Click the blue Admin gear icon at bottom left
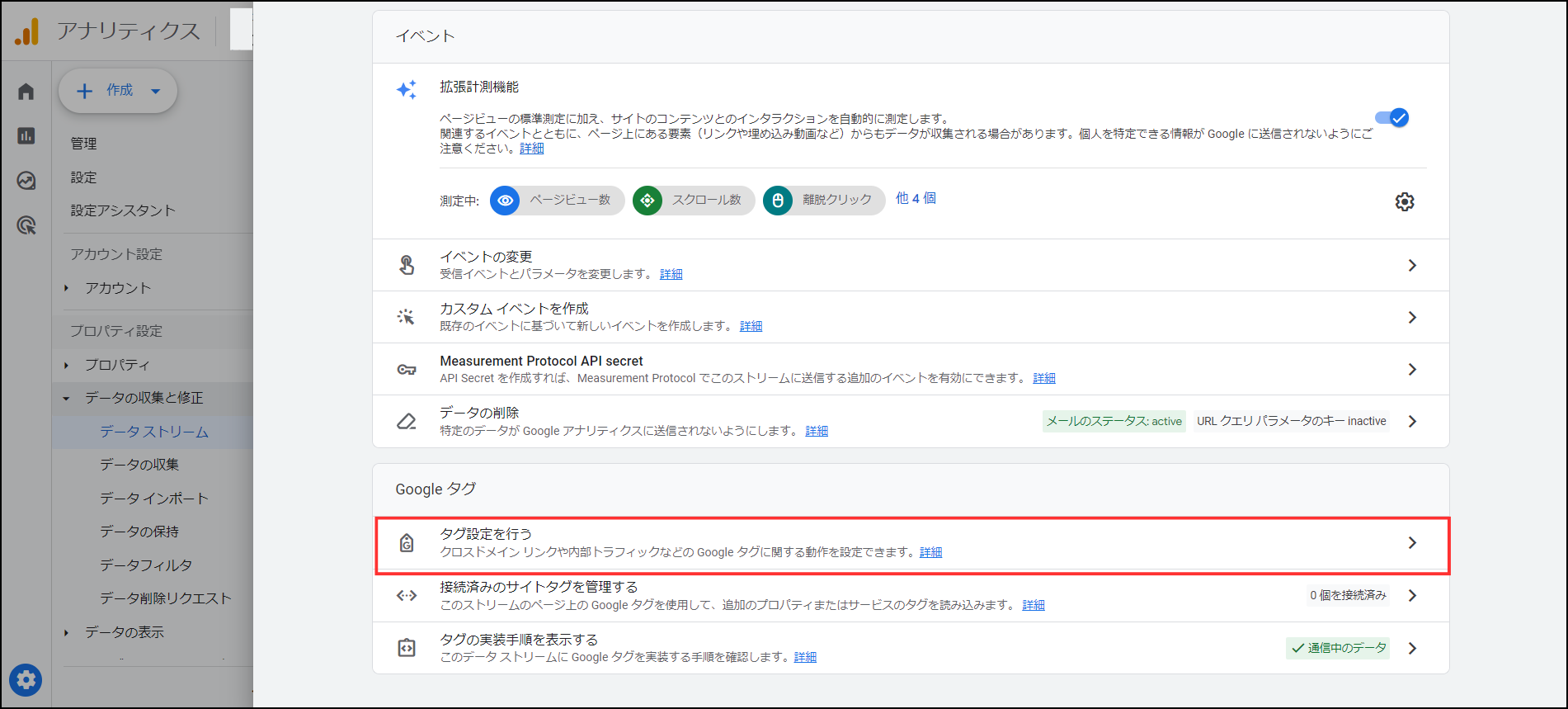 coord(26,680)
